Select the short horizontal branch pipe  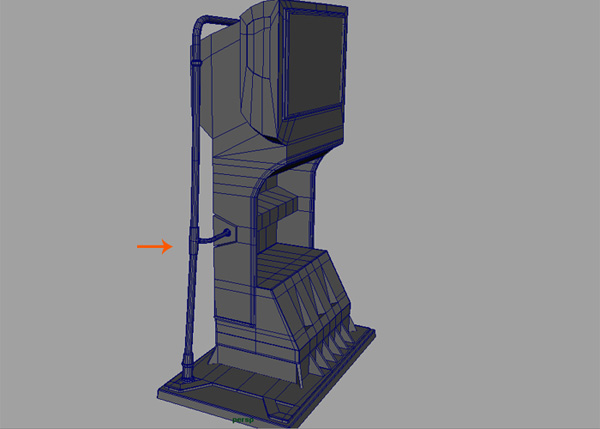(211, 239)
